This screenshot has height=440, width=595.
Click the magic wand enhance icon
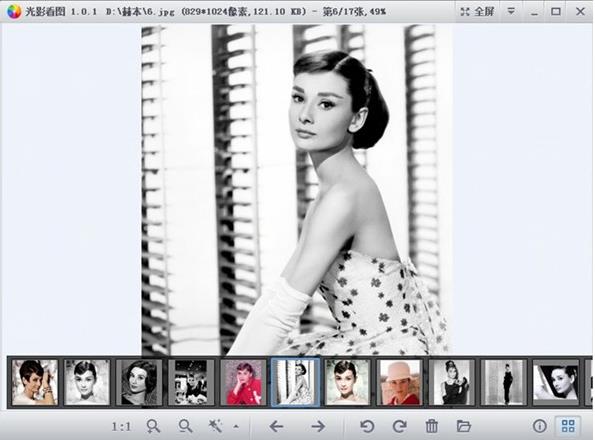coord(216,426)
